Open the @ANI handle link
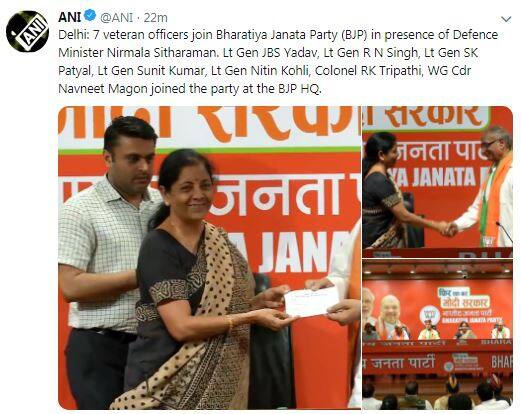The height and width of the screenshot is (414, 521). 117,17
